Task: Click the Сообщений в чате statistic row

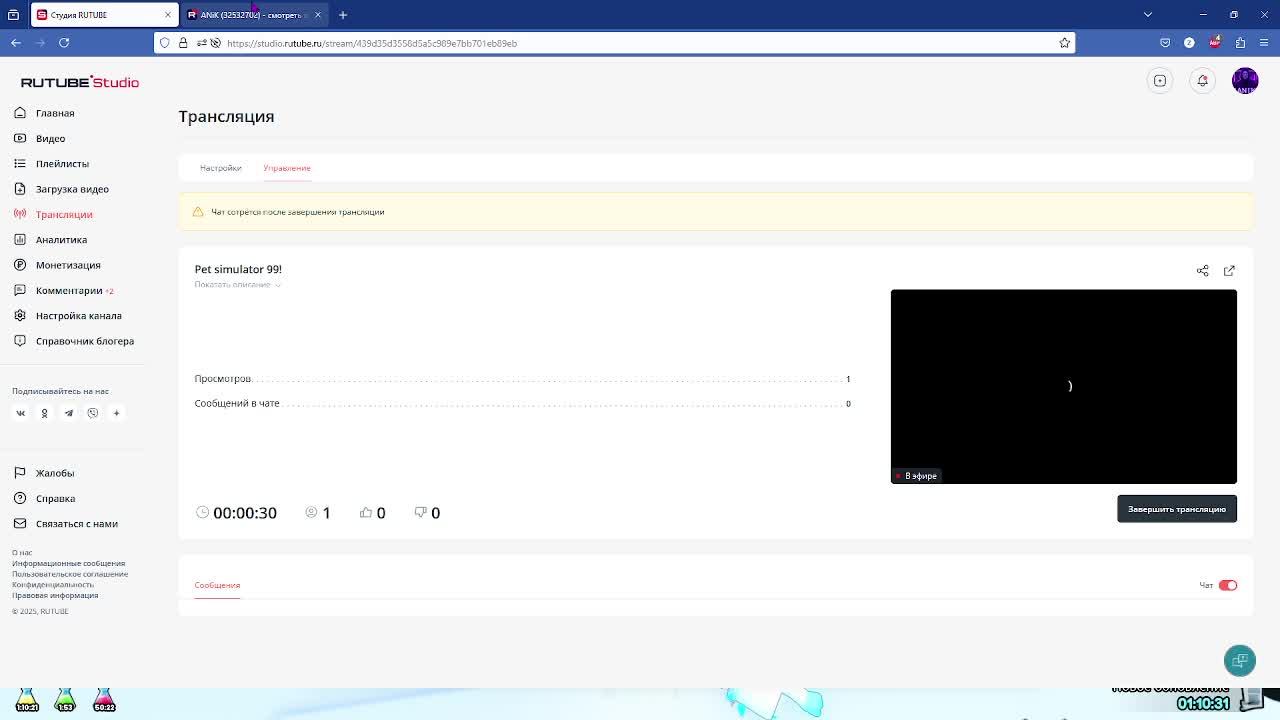Action: coord(522,403)
